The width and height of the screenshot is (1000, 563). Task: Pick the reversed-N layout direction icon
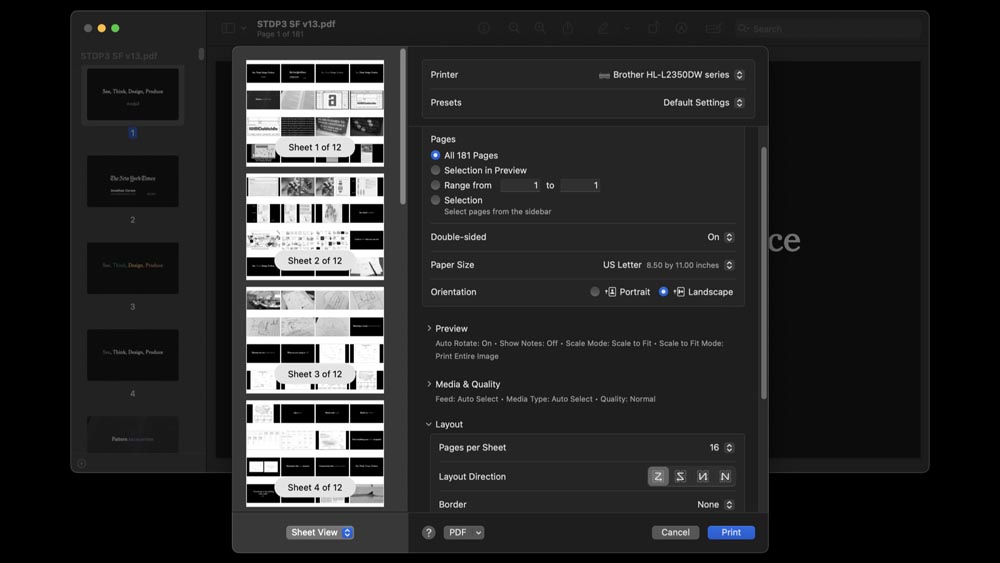[x=703, y=477]
